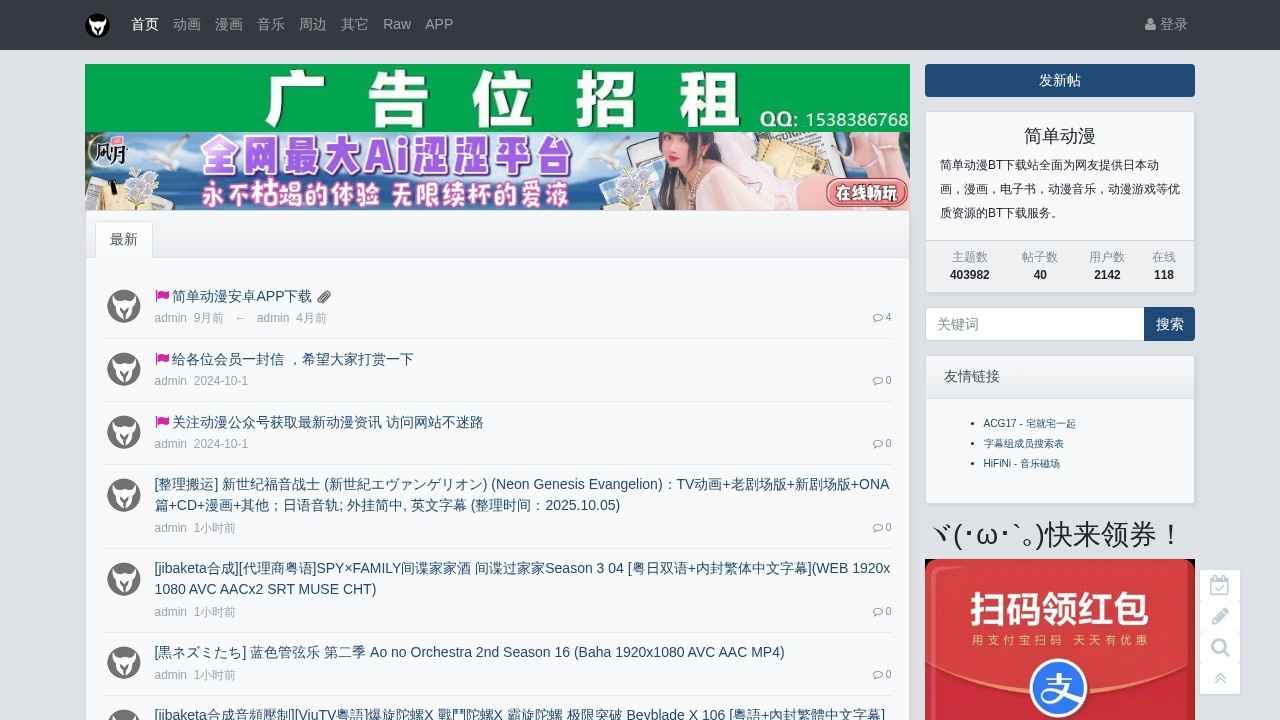Click the 发新帖 button
The image size is (1280, 720).
coord(1059,80)
